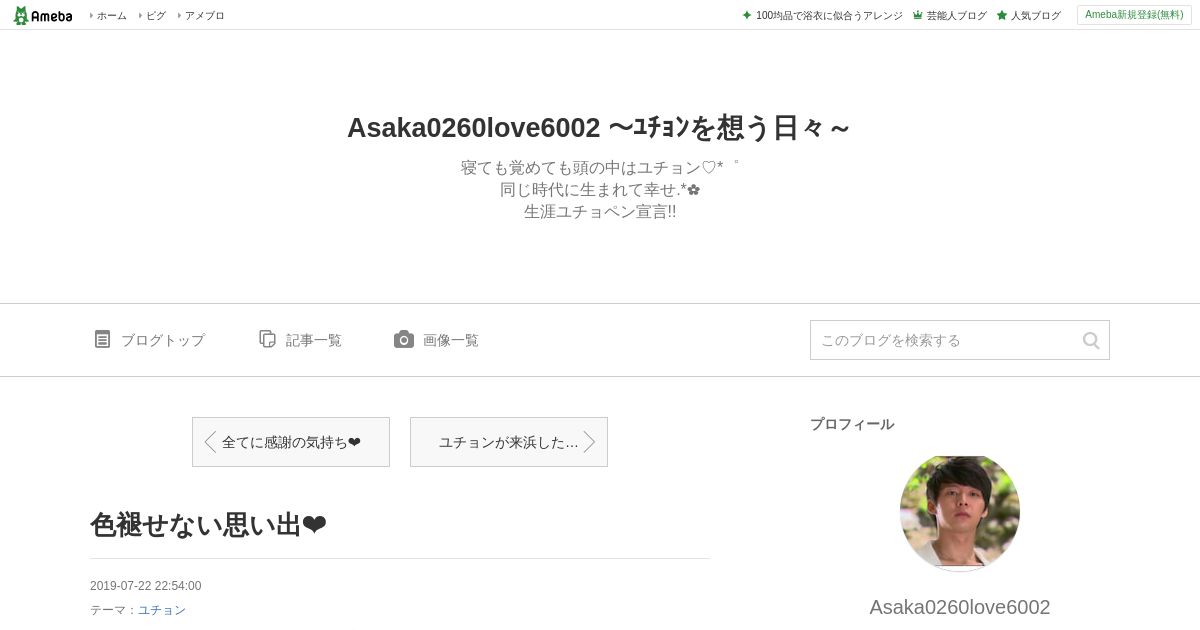Click the search magnifier icon
The width and height of the screenshot is (1200, 630).
tap(1091, 340)
